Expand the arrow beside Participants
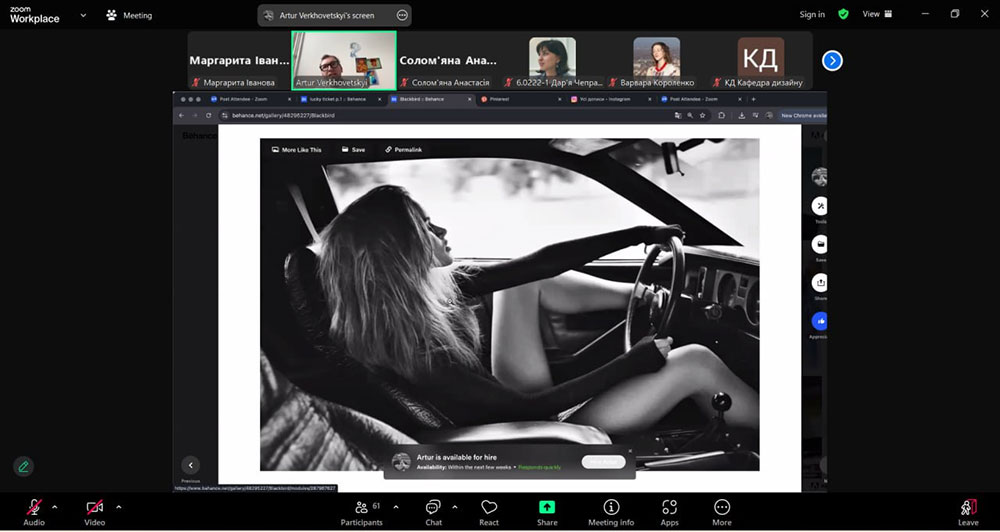 [396, 507]
